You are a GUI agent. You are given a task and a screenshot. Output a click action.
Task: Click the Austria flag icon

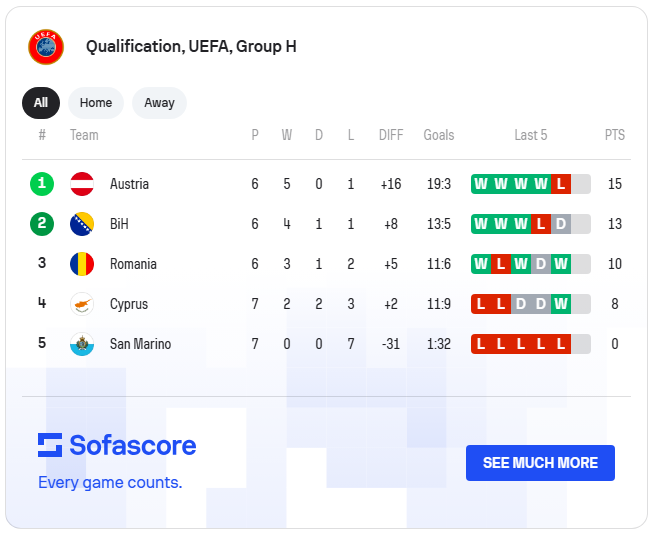pos(82,184)
